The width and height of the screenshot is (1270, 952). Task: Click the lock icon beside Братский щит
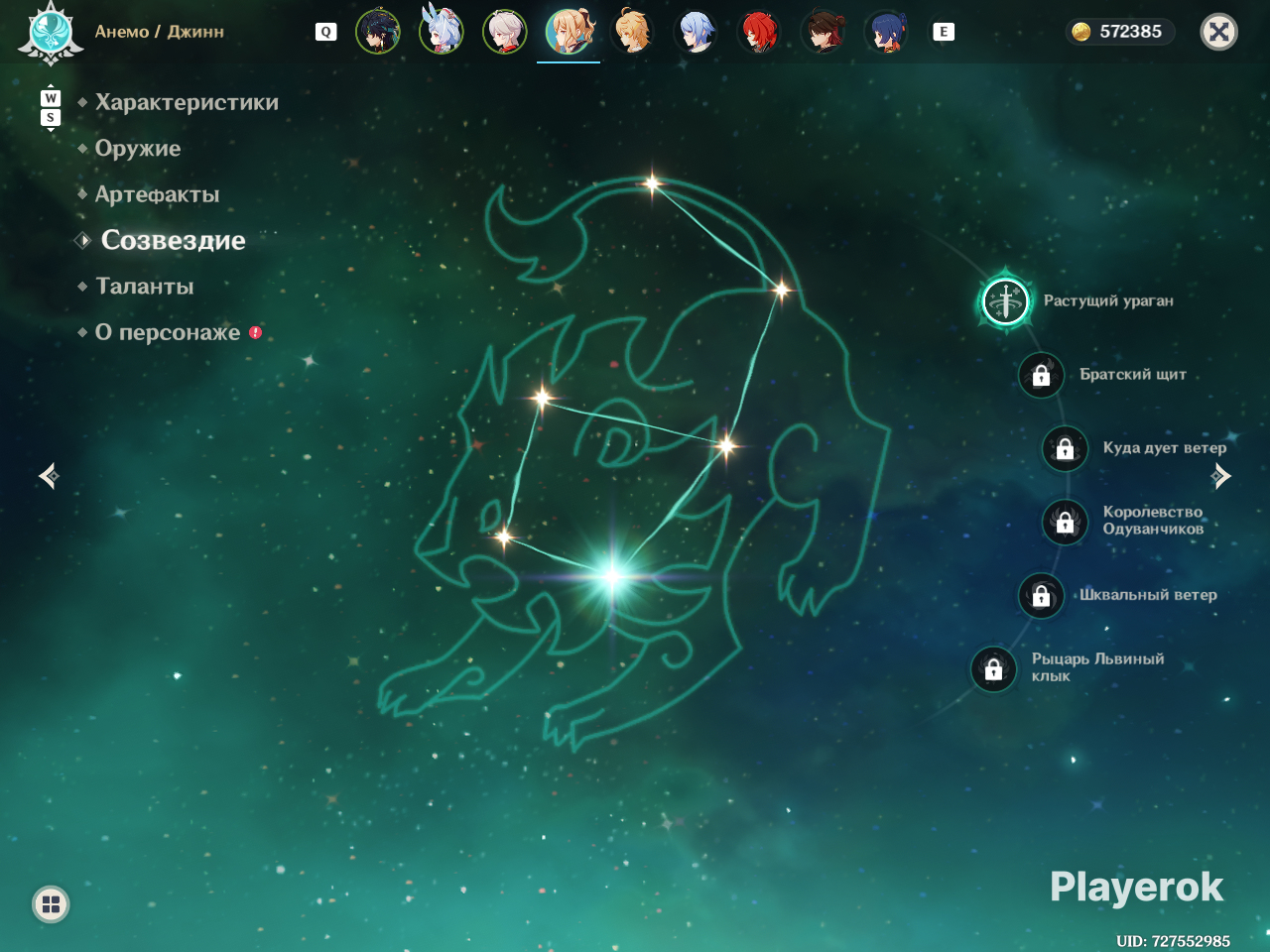click(x=1041, y=375)
